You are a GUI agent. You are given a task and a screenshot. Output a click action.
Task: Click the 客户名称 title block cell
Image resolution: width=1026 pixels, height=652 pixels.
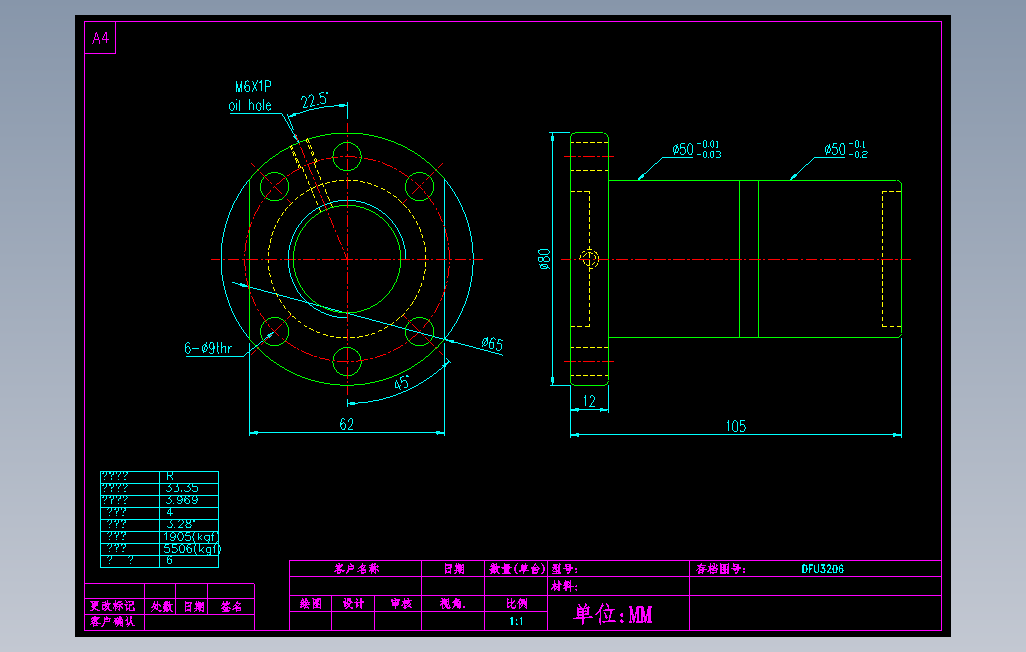(356, 569)
